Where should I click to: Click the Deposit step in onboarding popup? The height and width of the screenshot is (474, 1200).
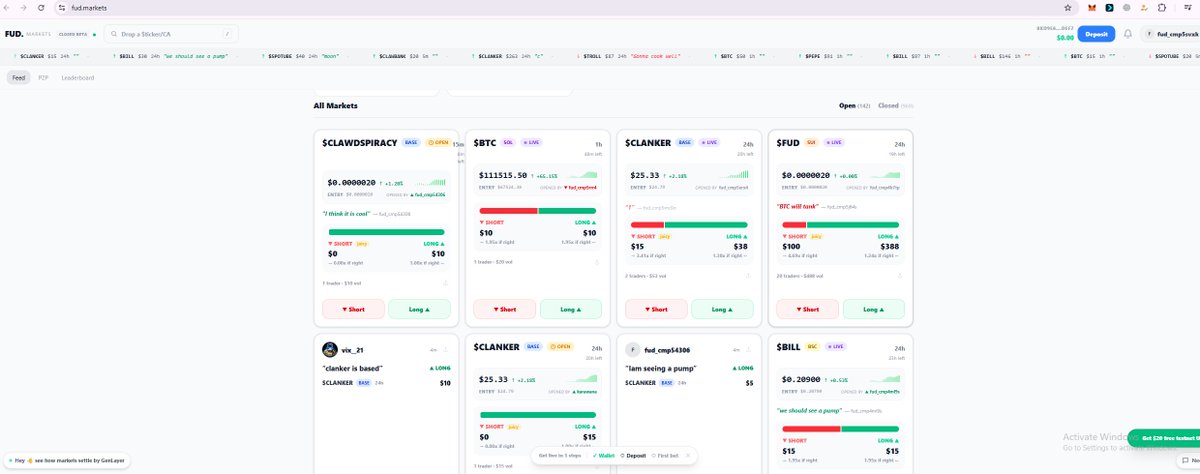tap(633, 455)
